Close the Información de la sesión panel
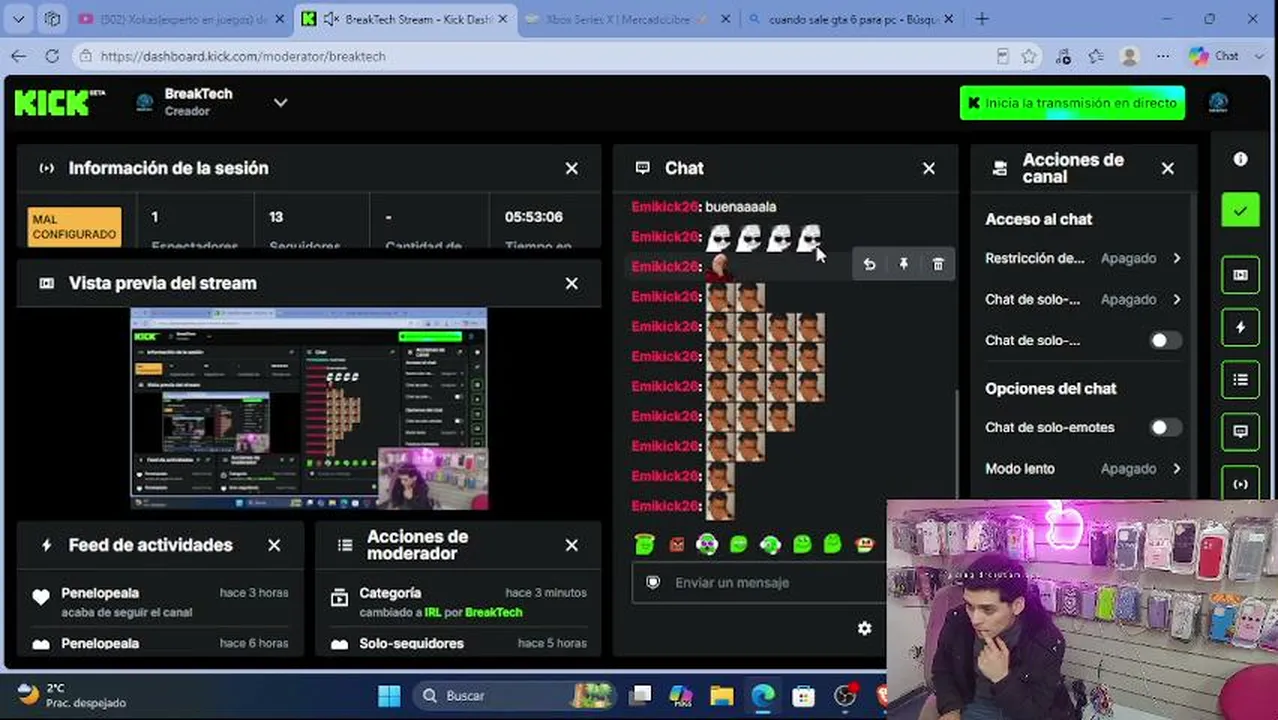This screenshot has width=1278, height=720. click(x=571, y=168)
